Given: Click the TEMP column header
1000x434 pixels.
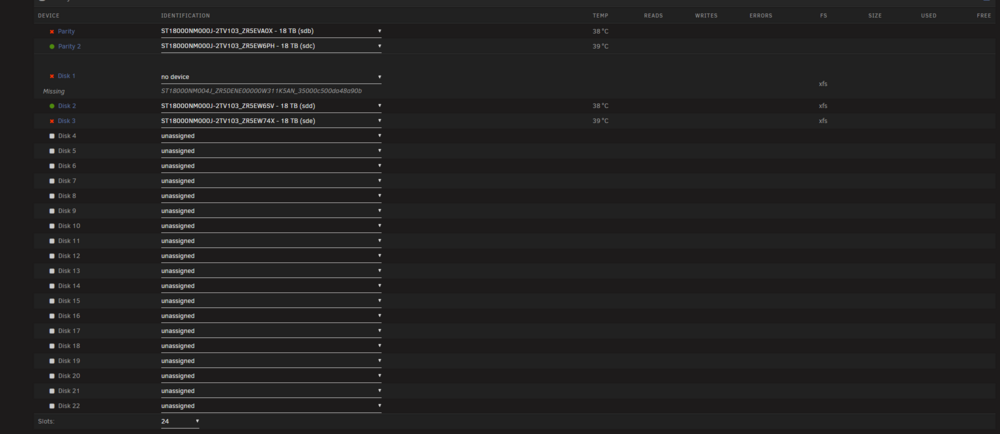Looking at the screenshot, I should point(600,16).
